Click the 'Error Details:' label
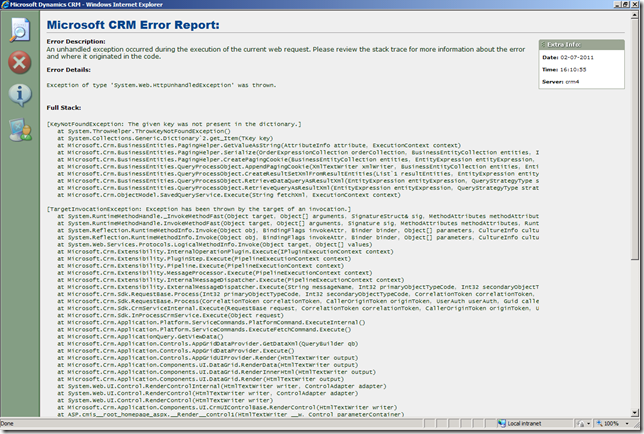This screenshot has height=434, width=644. tap(69, 70)
